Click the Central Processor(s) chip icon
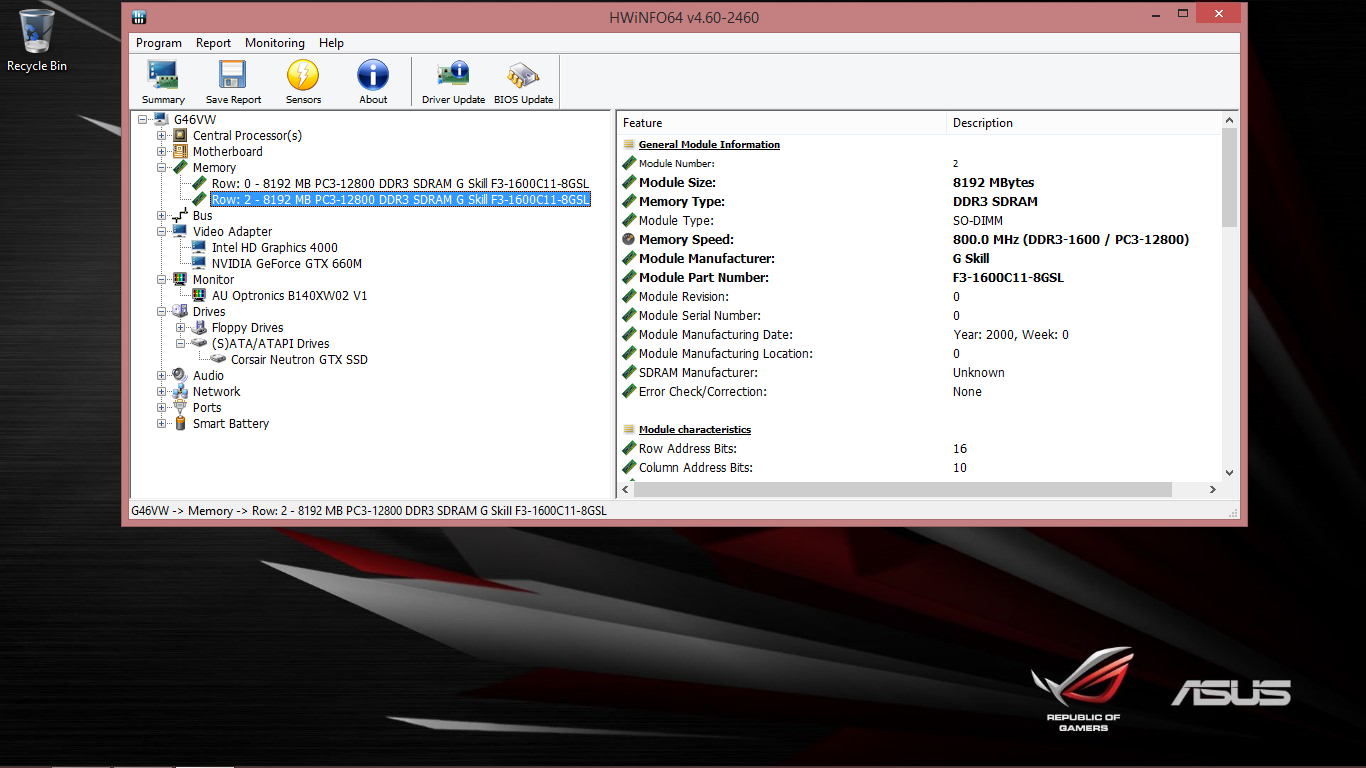This screenshot has height=768, width=1366. tap(180, 135)
